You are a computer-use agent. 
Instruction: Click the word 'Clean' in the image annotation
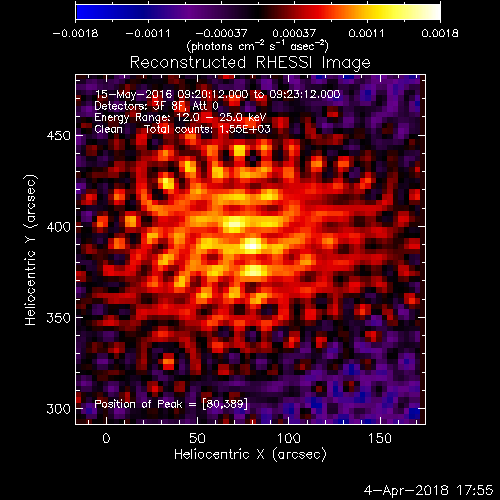pos(108,129)
